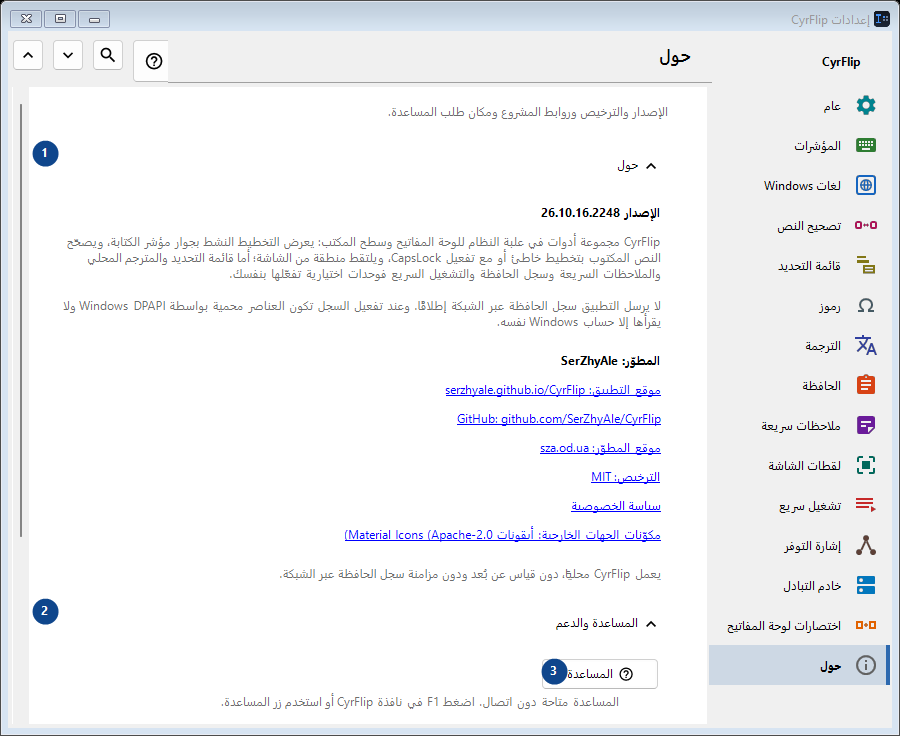Image resolution: width=900 pixels, height=736 pixels.
Task: Switch to the الحافظة page
Action: pyautogui.click(x=821, y=386)
